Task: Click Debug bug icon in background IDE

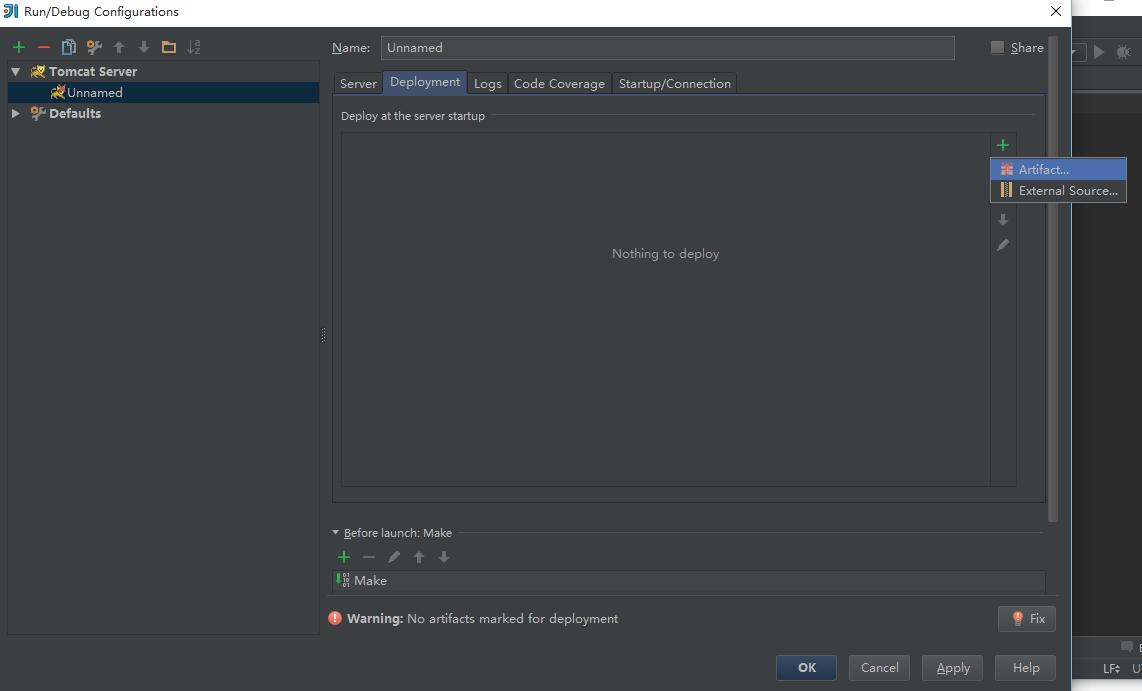Action: pos(1124,52)
